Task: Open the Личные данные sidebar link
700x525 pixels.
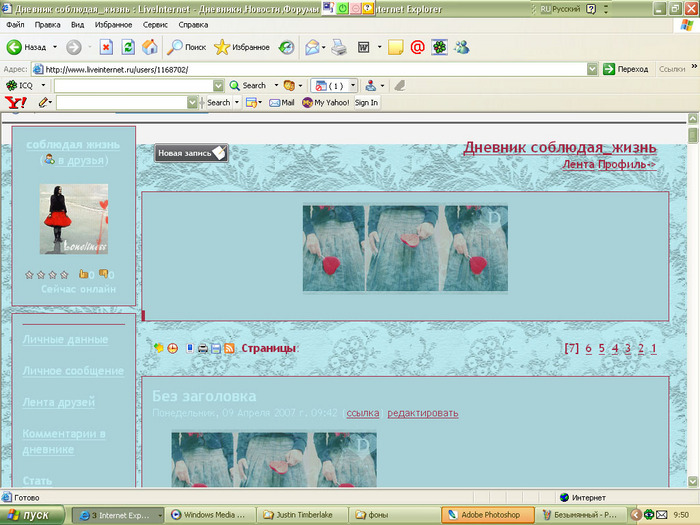Action: [x=65, y=339]
